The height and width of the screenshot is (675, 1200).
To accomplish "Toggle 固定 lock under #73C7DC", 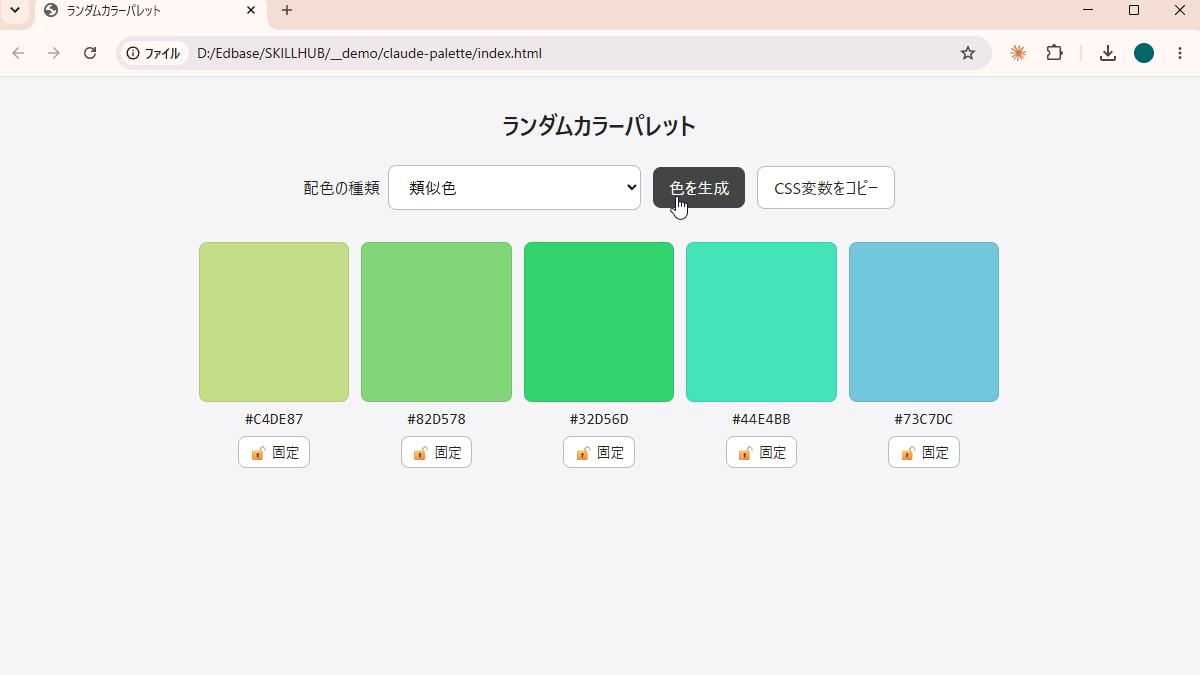I will click(x=924, y=452).
